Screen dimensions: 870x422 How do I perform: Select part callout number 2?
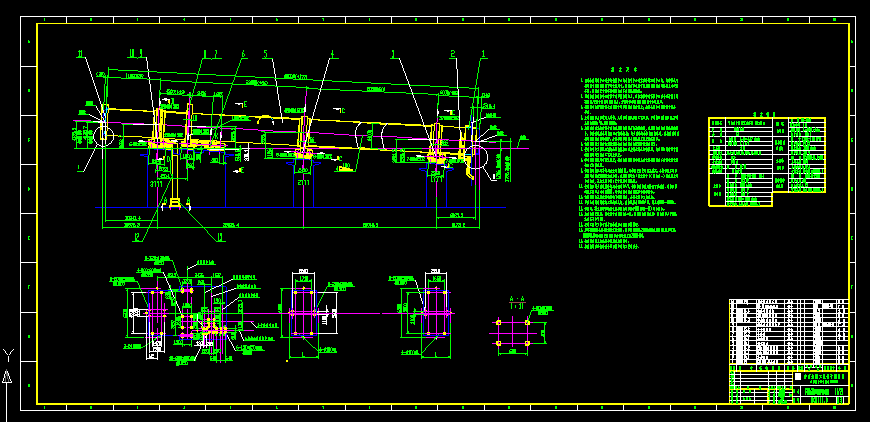click(x=453, y=54)
